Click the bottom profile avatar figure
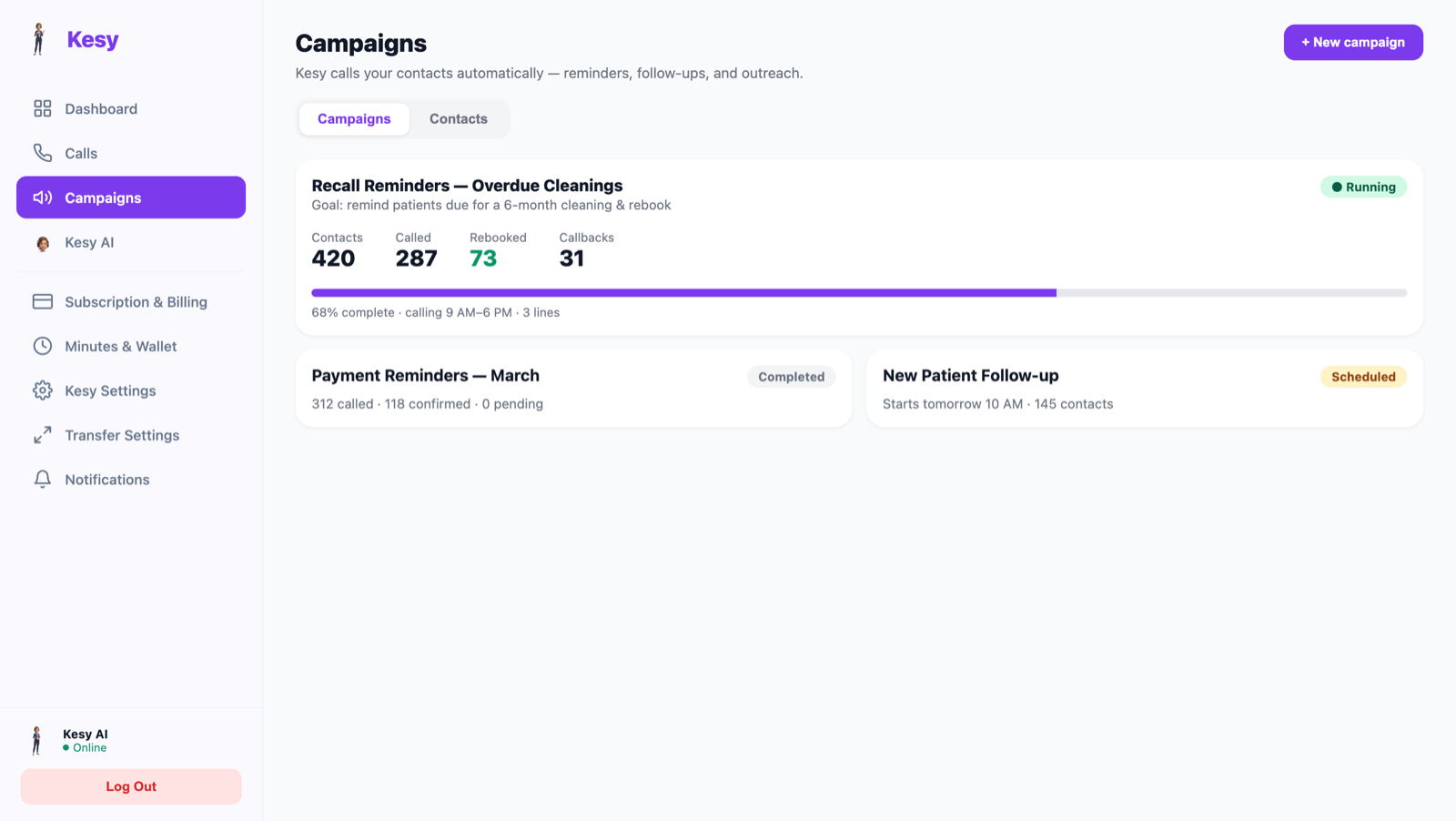 pyautogui.click(x=36, y=740)
